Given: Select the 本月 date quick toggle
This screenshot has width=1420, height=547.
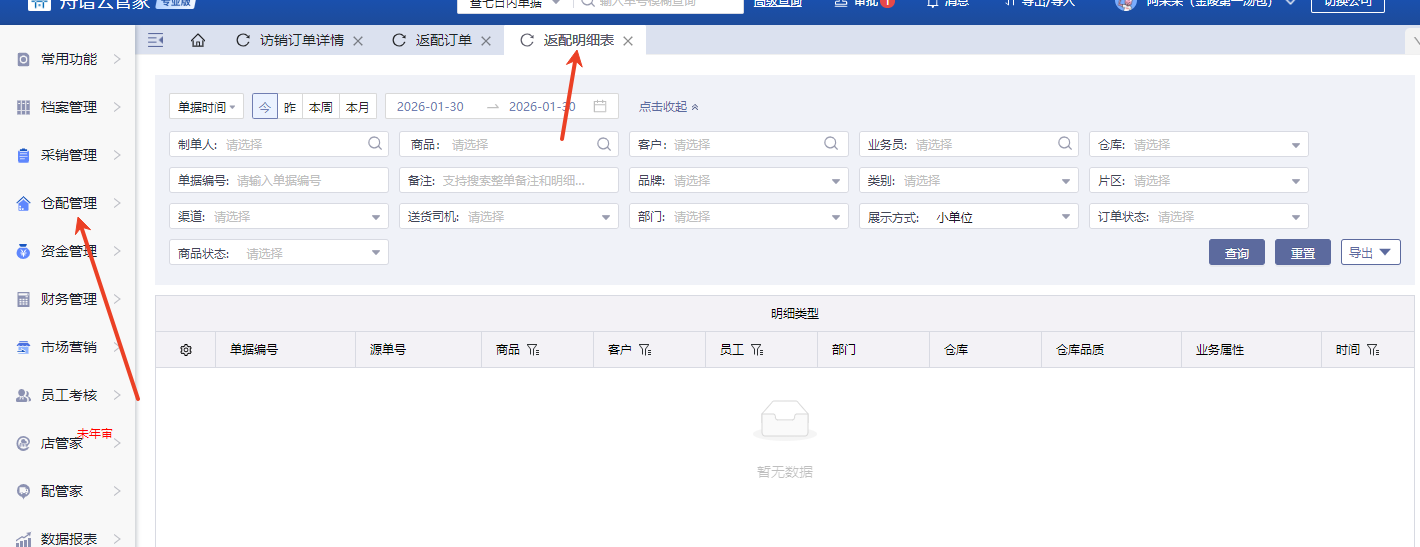Looking at the screenshot, I should click(x=357, y=107).
